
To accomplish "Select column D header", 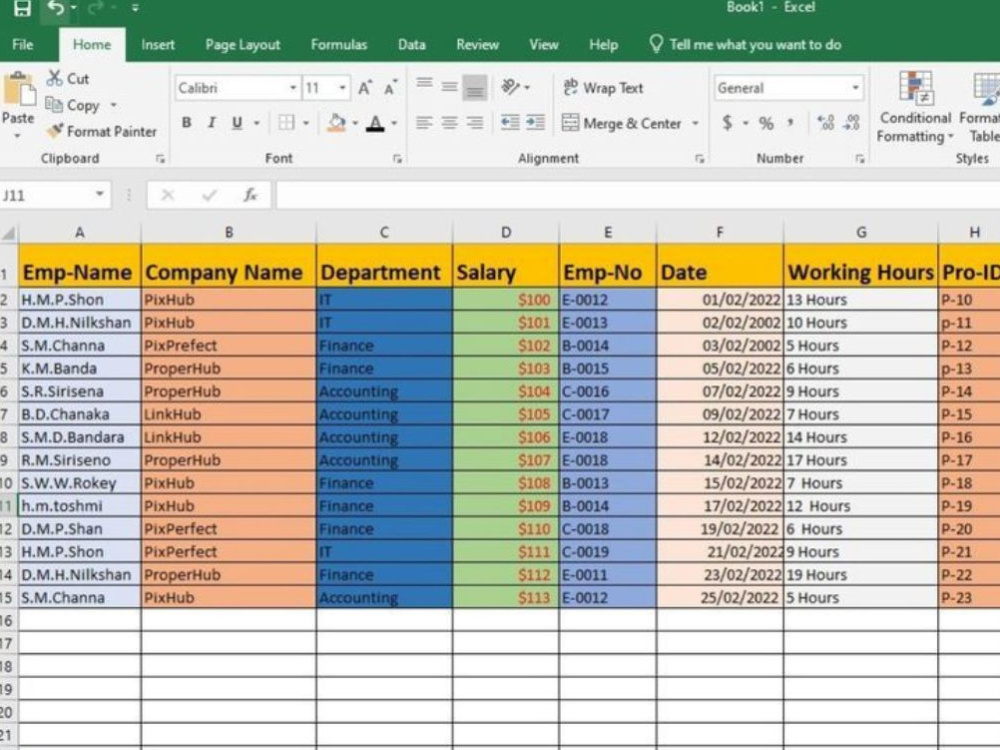I will (506, 233).
